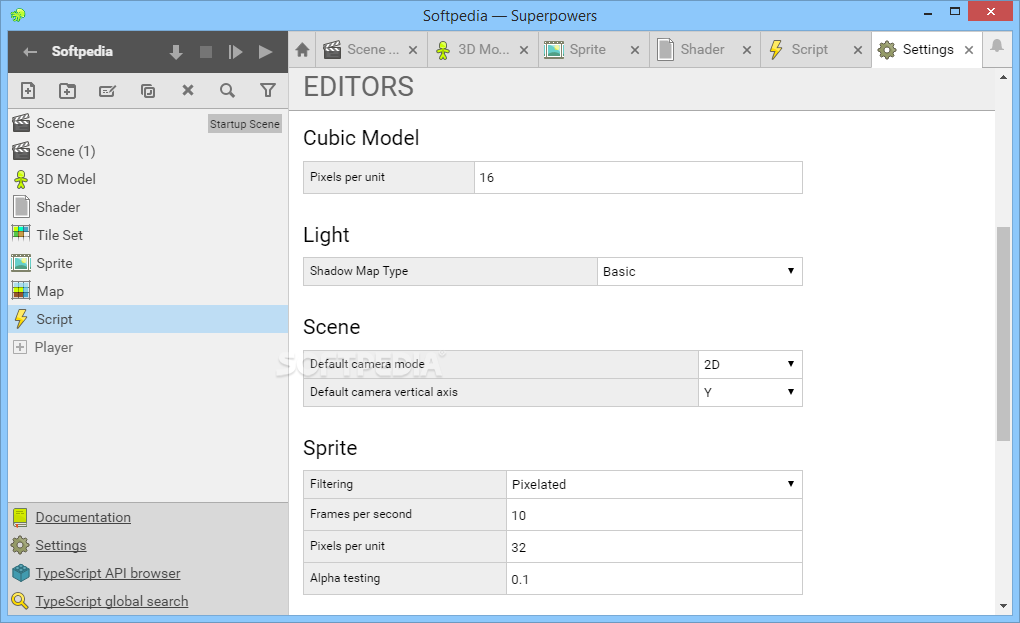Edit the Frames per second field
The height and width of the screenshot is (623, 1020).
pos(654,515)
